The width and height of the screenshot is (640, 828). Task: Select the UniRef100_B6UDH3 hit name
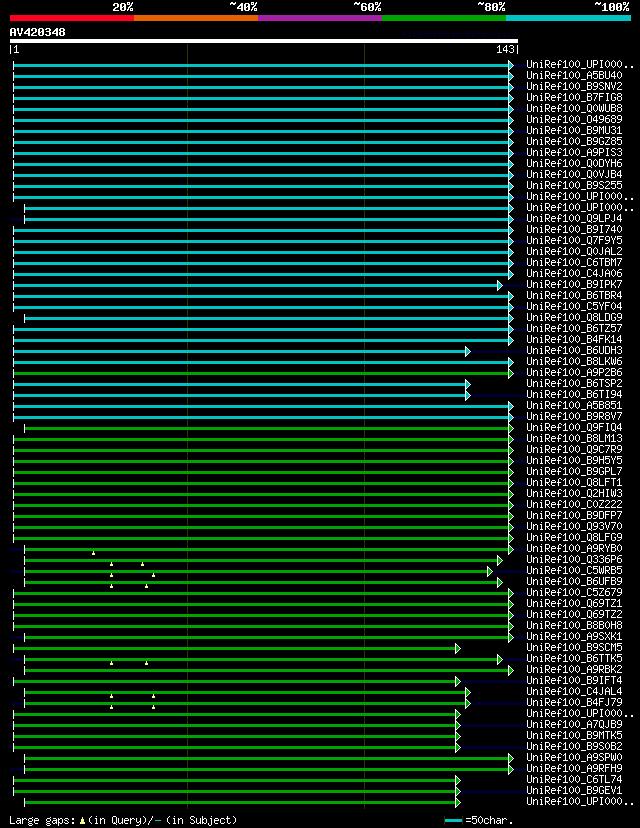(x=574, y=351)
